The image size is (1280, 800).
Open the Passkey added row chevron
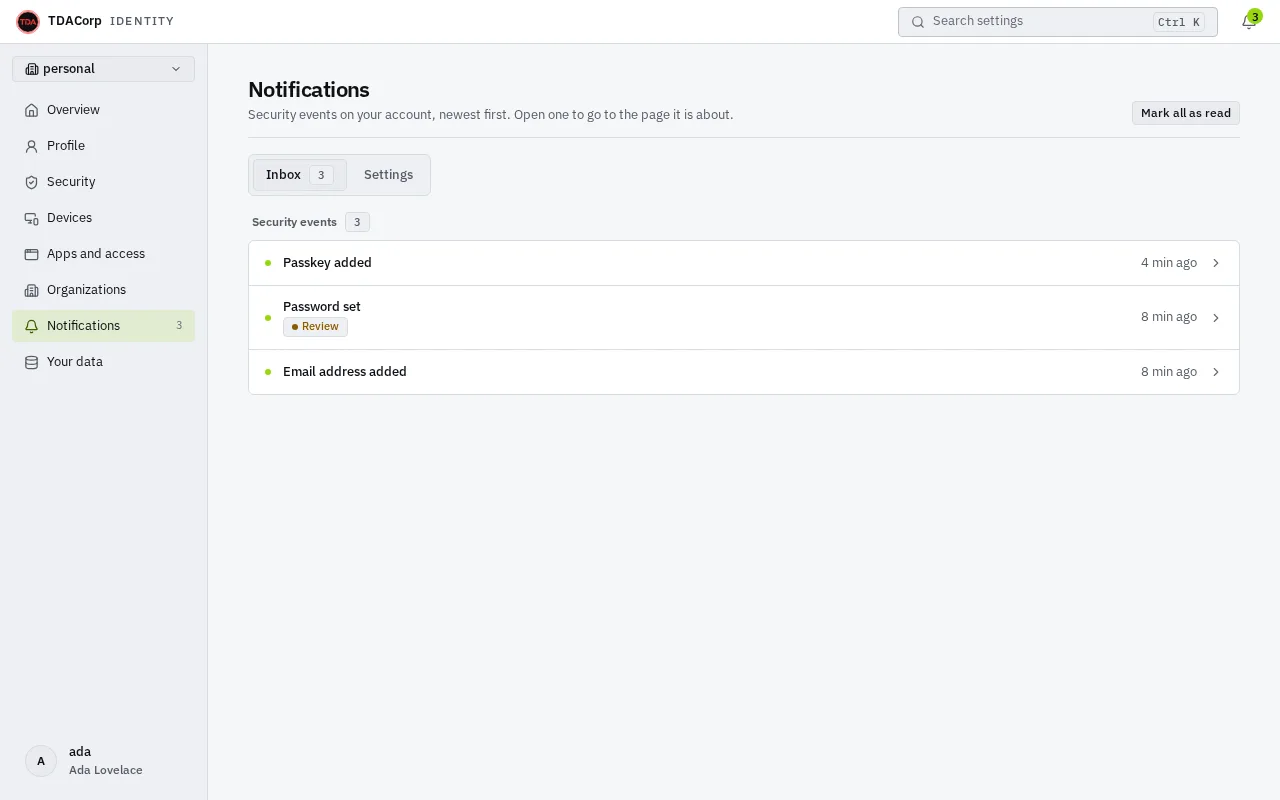coord(1216,263)
